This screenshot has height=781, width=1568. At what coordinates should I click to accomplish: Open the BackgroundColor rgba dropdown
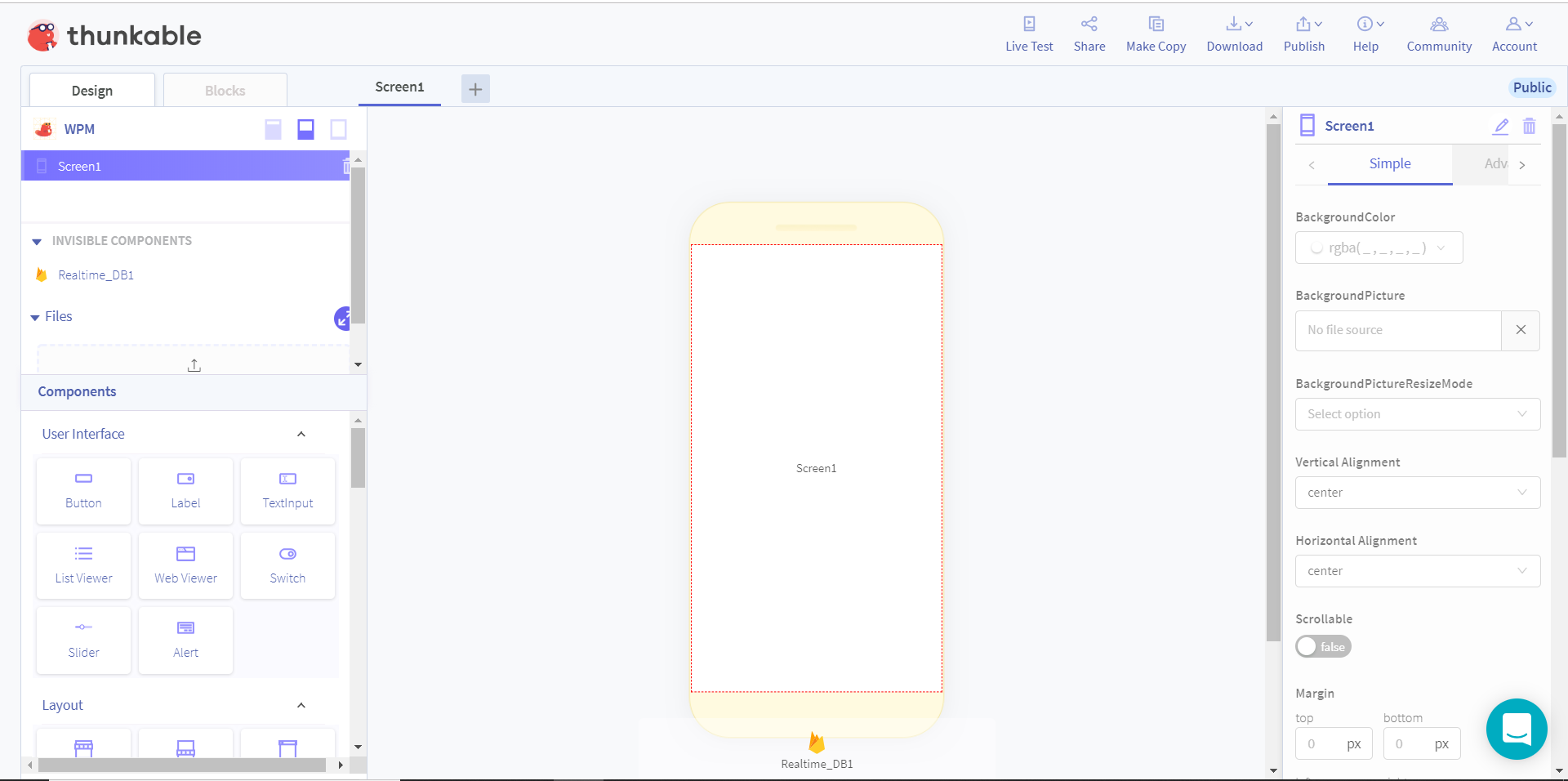(1379, 248)
